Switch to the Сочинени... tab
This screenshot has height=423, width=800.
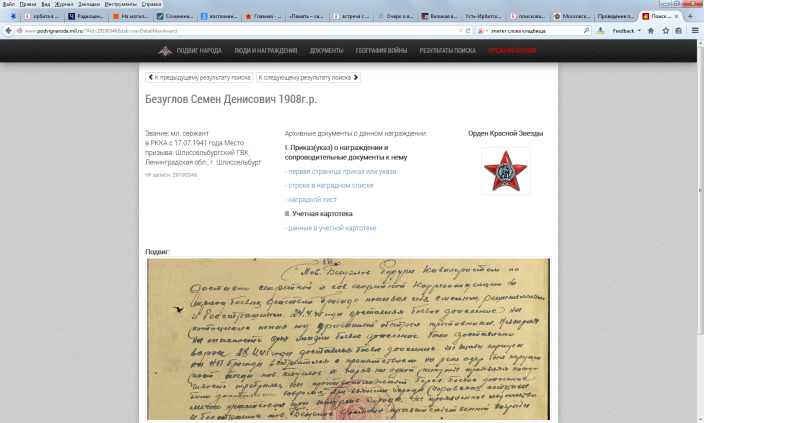pos(174,16)
